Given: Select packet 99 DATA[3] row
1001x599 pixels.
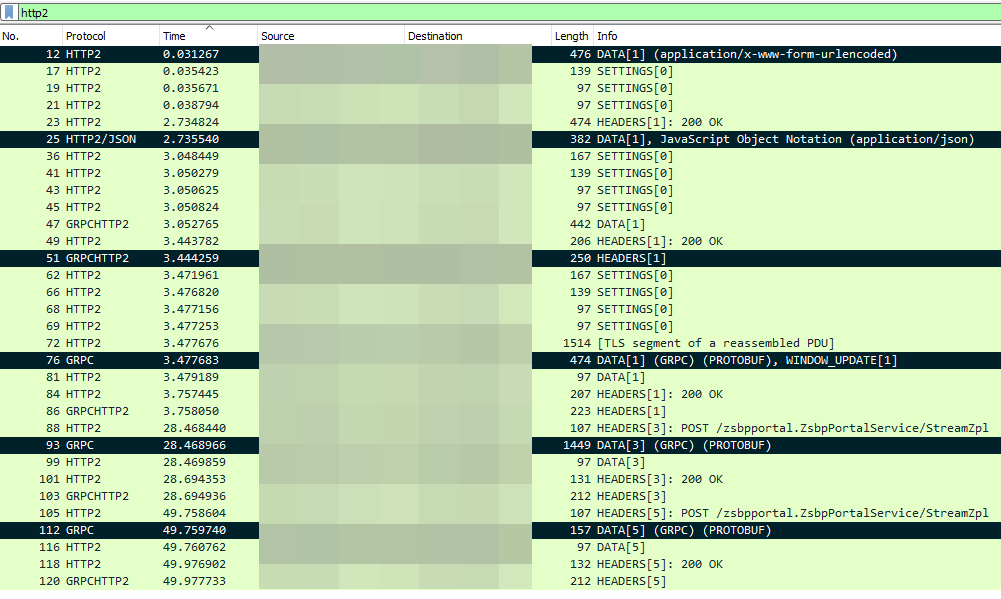Looking at the screenshot, I should (500, 462).
